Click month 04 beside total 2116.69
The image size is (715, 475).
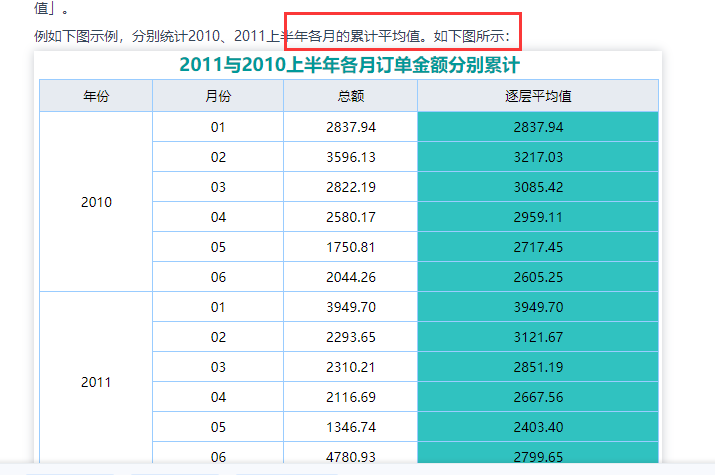tap(218, 397)
